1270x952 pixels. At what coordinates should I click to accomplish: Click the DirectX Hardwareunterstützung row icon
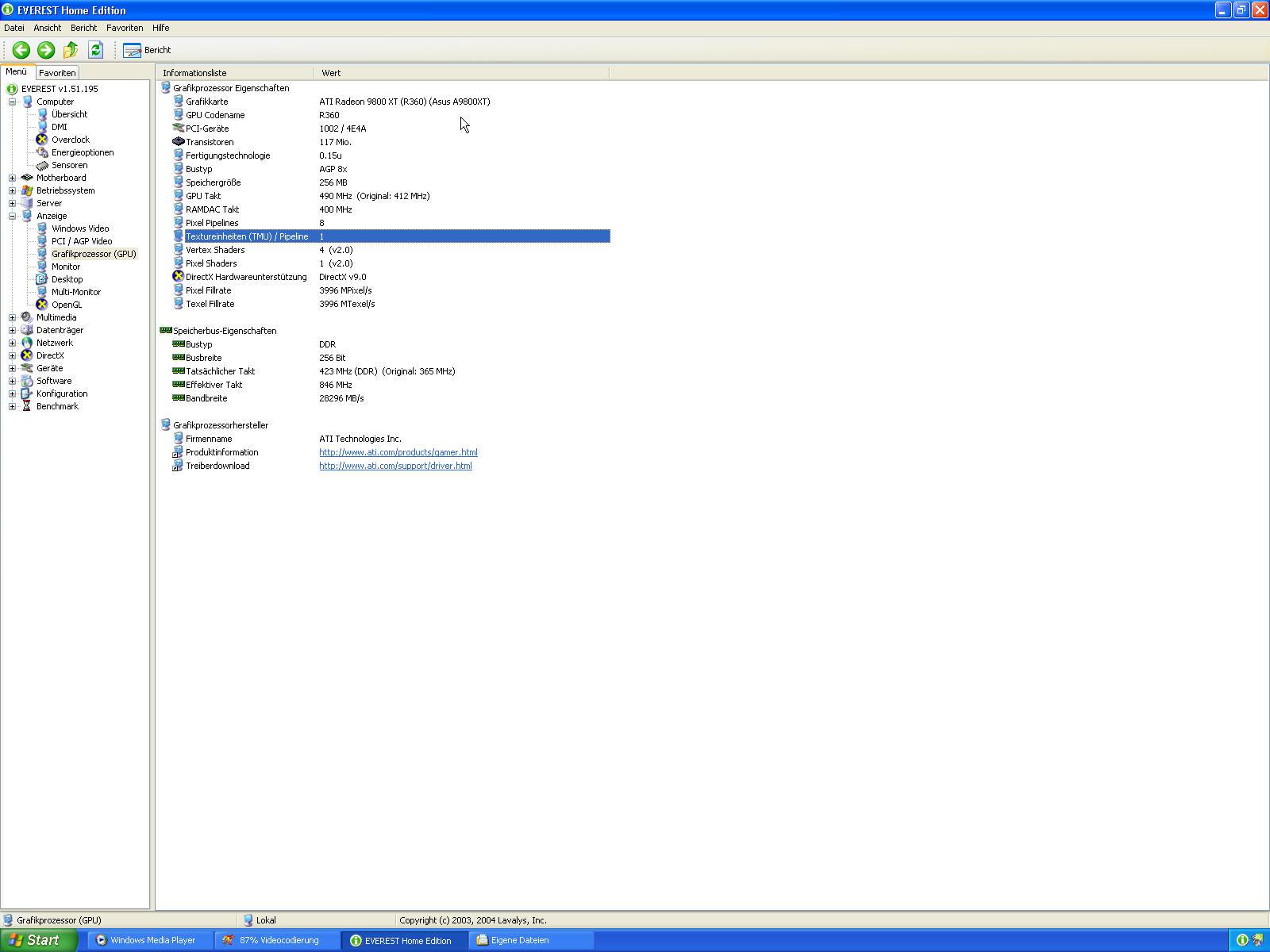click(x=178, y=277)
